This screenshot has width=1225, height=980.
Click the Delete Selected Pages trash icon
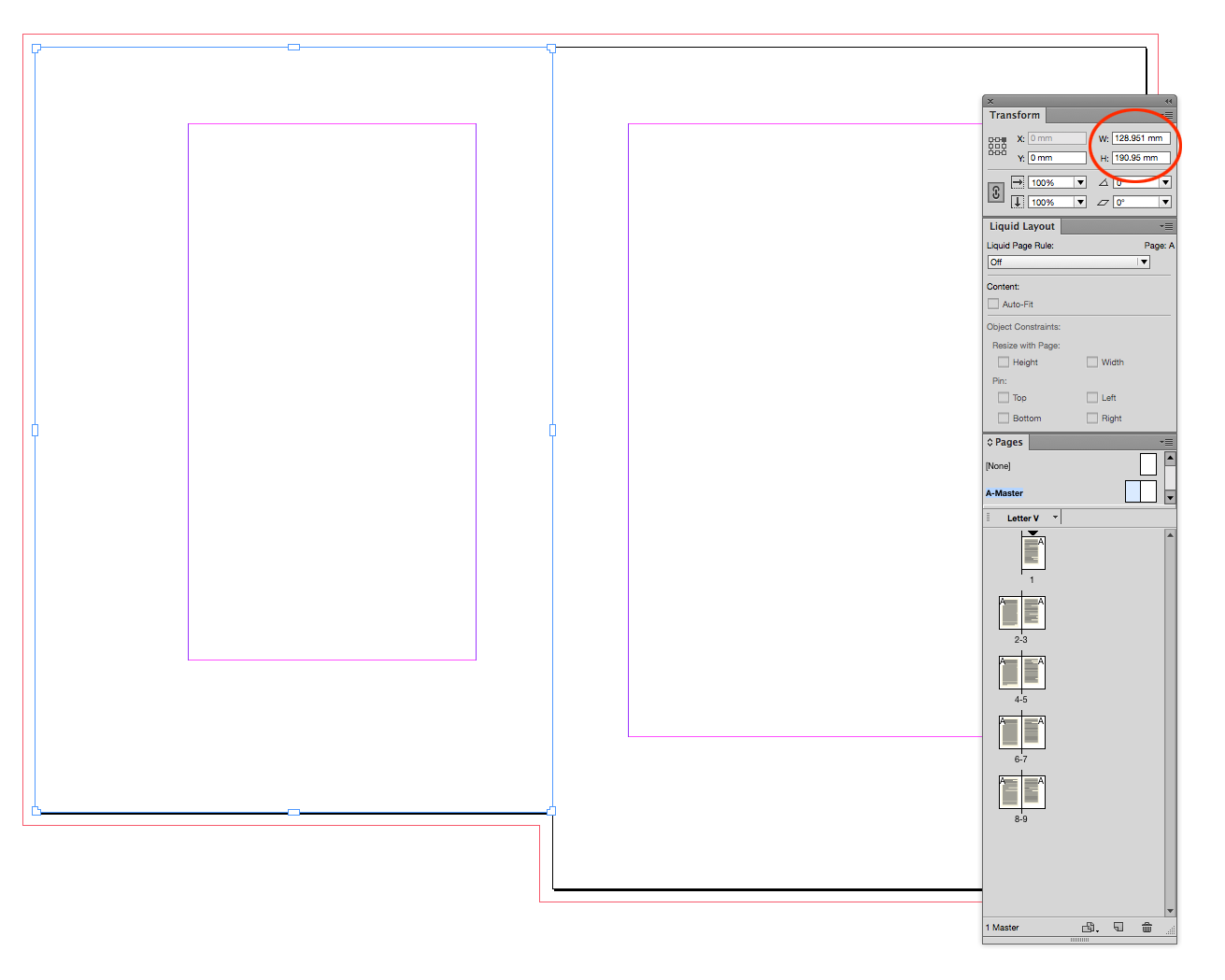point(1147,927)
